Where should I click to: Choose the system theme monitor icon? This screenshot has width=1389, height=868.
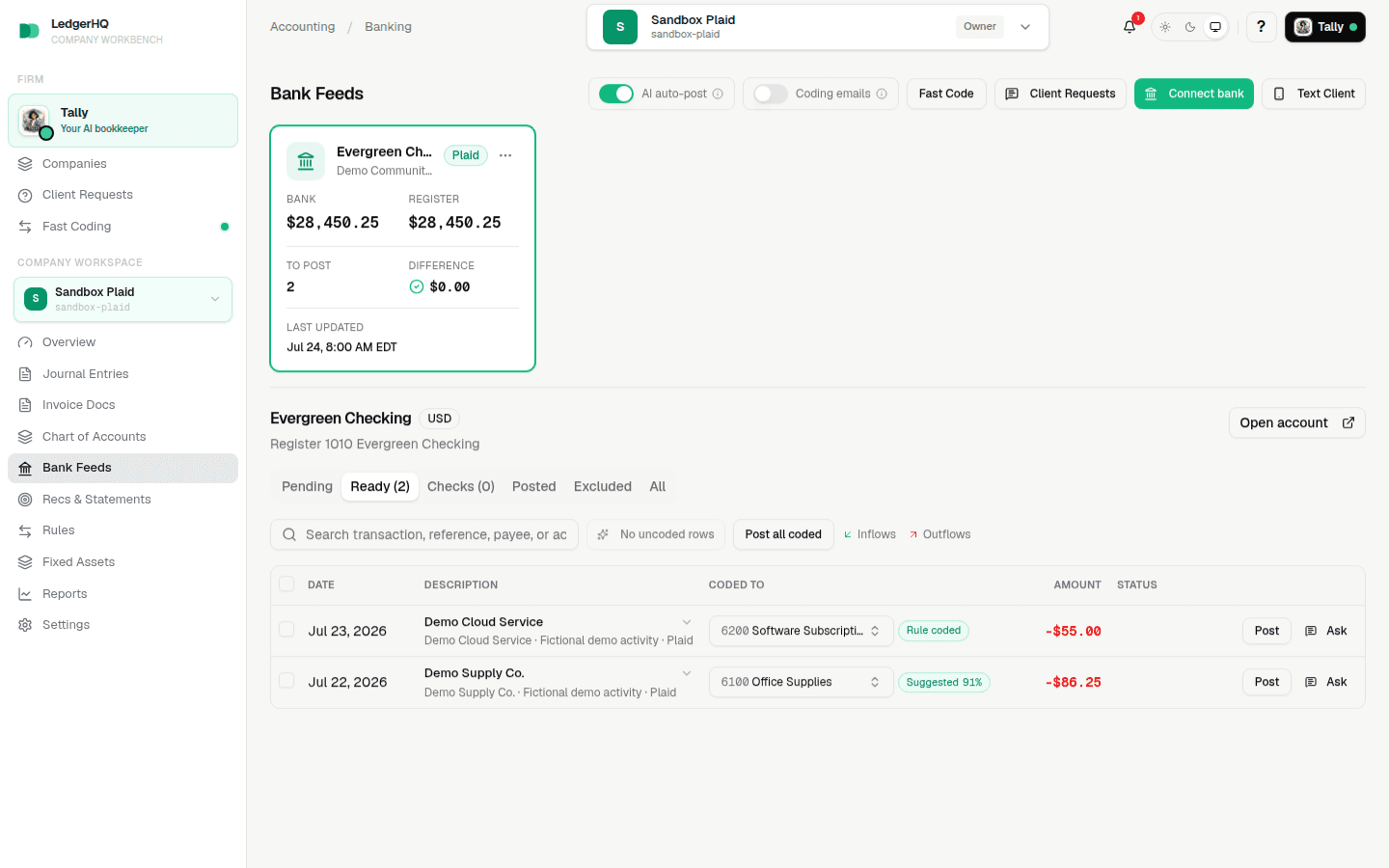click(1215, 27)
